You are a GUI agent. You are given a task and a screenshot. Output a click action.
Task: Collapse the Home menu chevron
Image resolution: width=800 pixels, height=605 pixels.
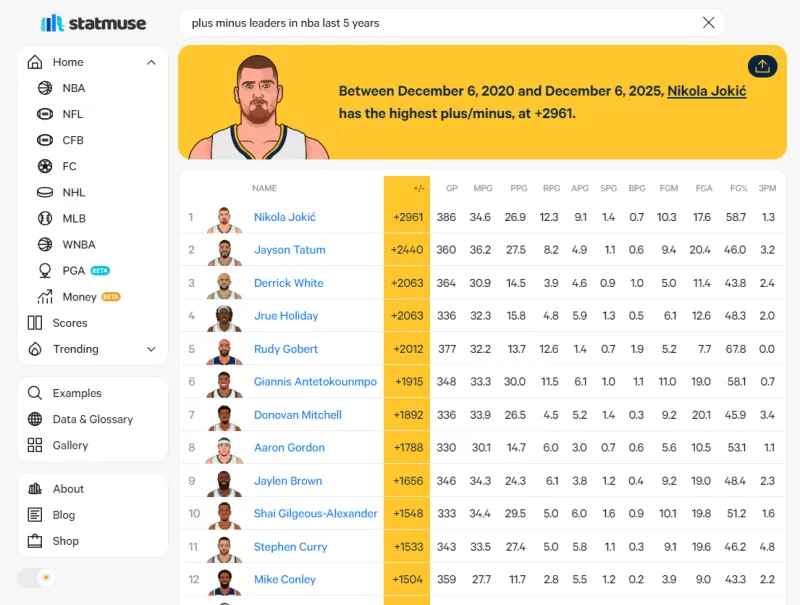(x=151, y=62)
